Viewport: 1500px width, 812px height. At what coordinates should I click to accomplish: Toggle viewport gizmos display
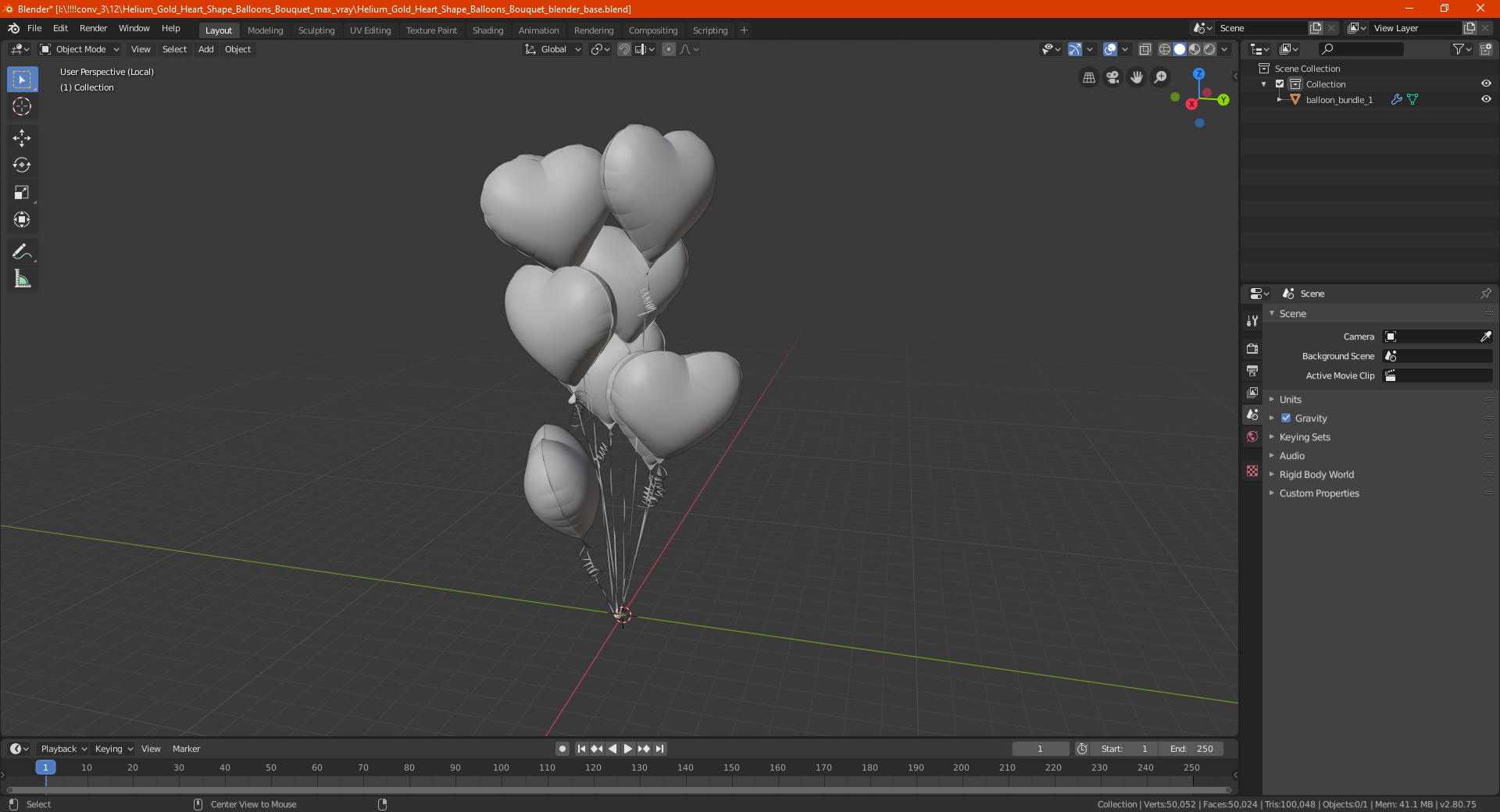tap(1075, 49)
